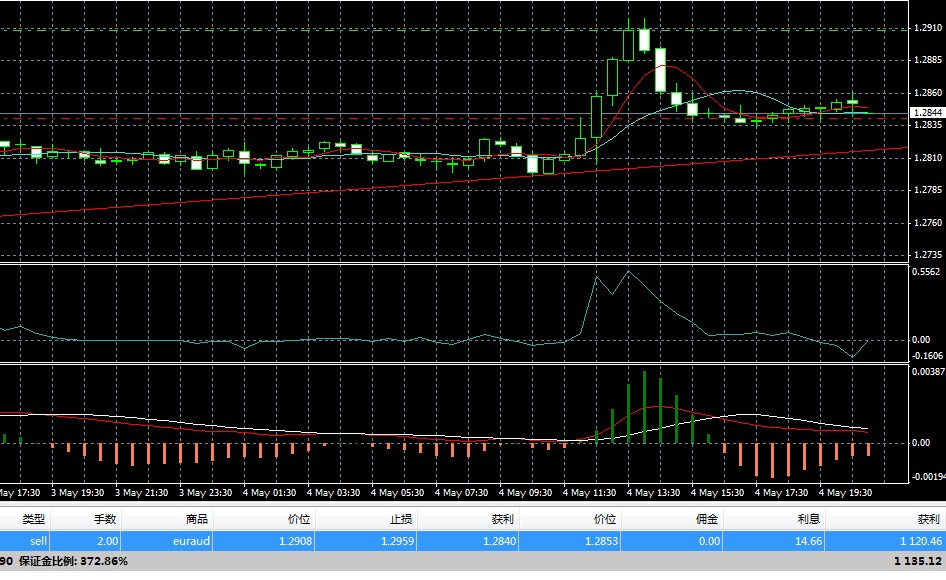Click the lot size value 2.00
The width and height of the screenshot is (946, 580).
(x=107, y=541)
